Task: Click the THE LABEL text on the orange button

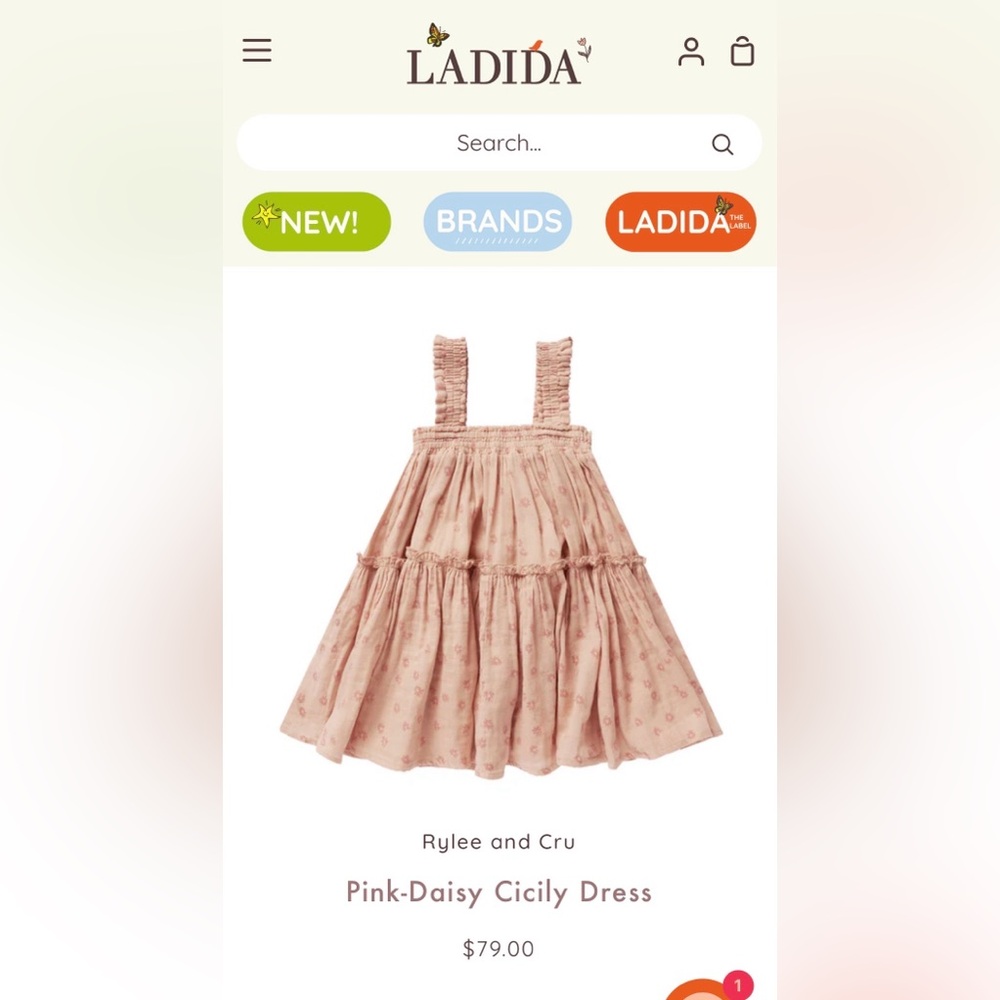Action: 740,221
